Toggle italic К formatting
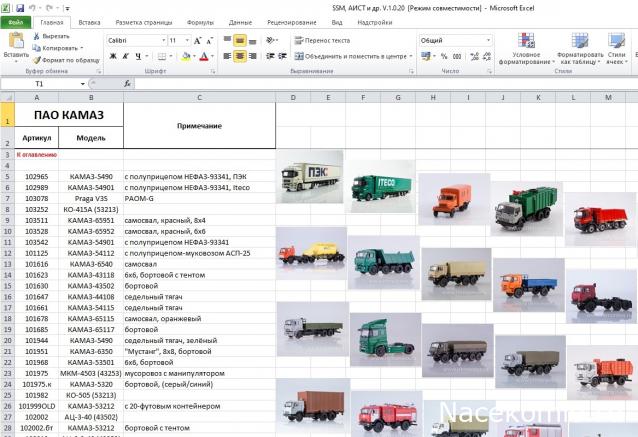638x437 pixels. coord(126,56)
